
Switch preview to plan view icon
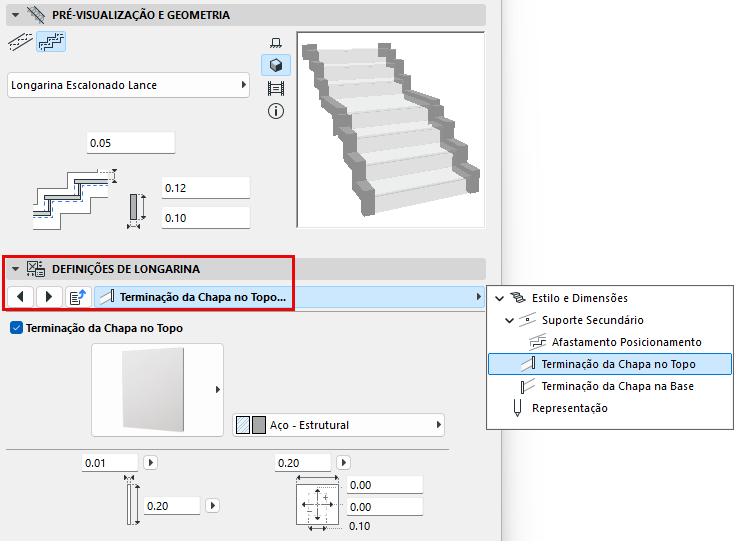276,43
